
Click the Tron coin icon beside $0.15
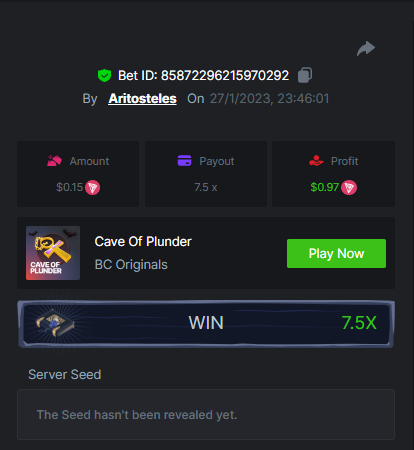tap(92, 187)
